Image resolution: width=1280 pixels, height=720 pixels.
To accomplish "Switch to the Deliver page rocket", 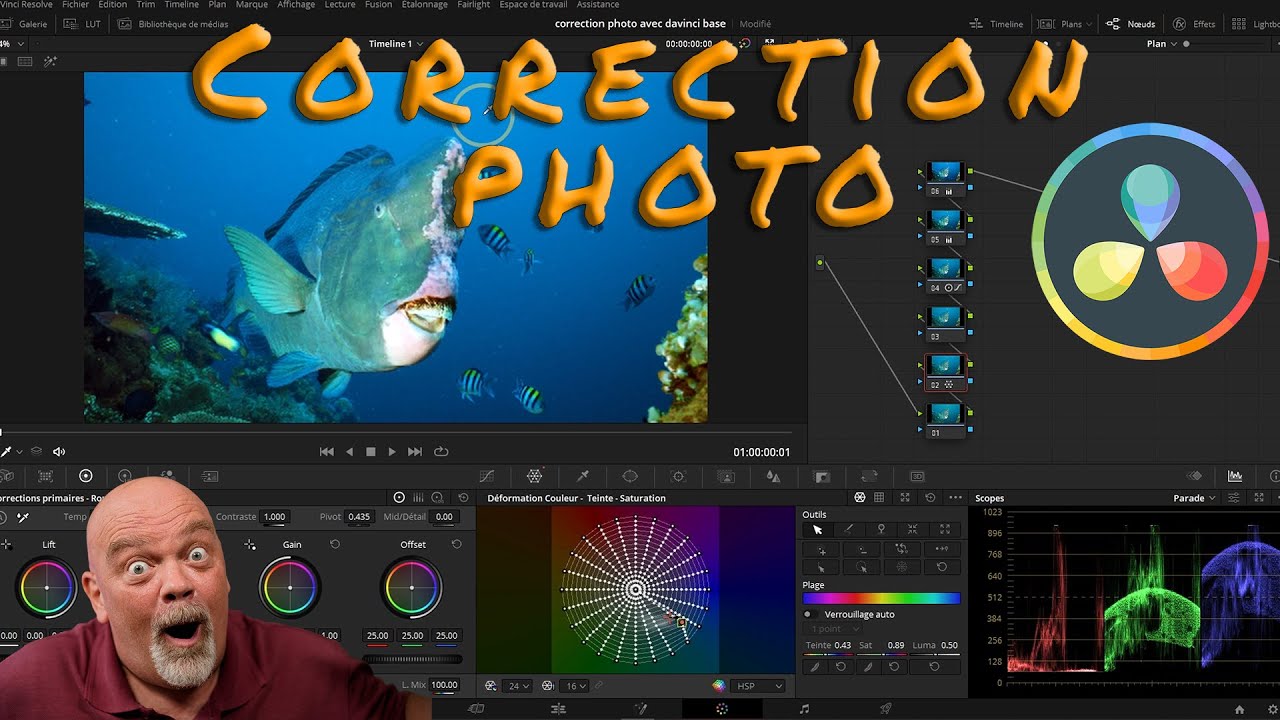I will (x=885, y=709).
